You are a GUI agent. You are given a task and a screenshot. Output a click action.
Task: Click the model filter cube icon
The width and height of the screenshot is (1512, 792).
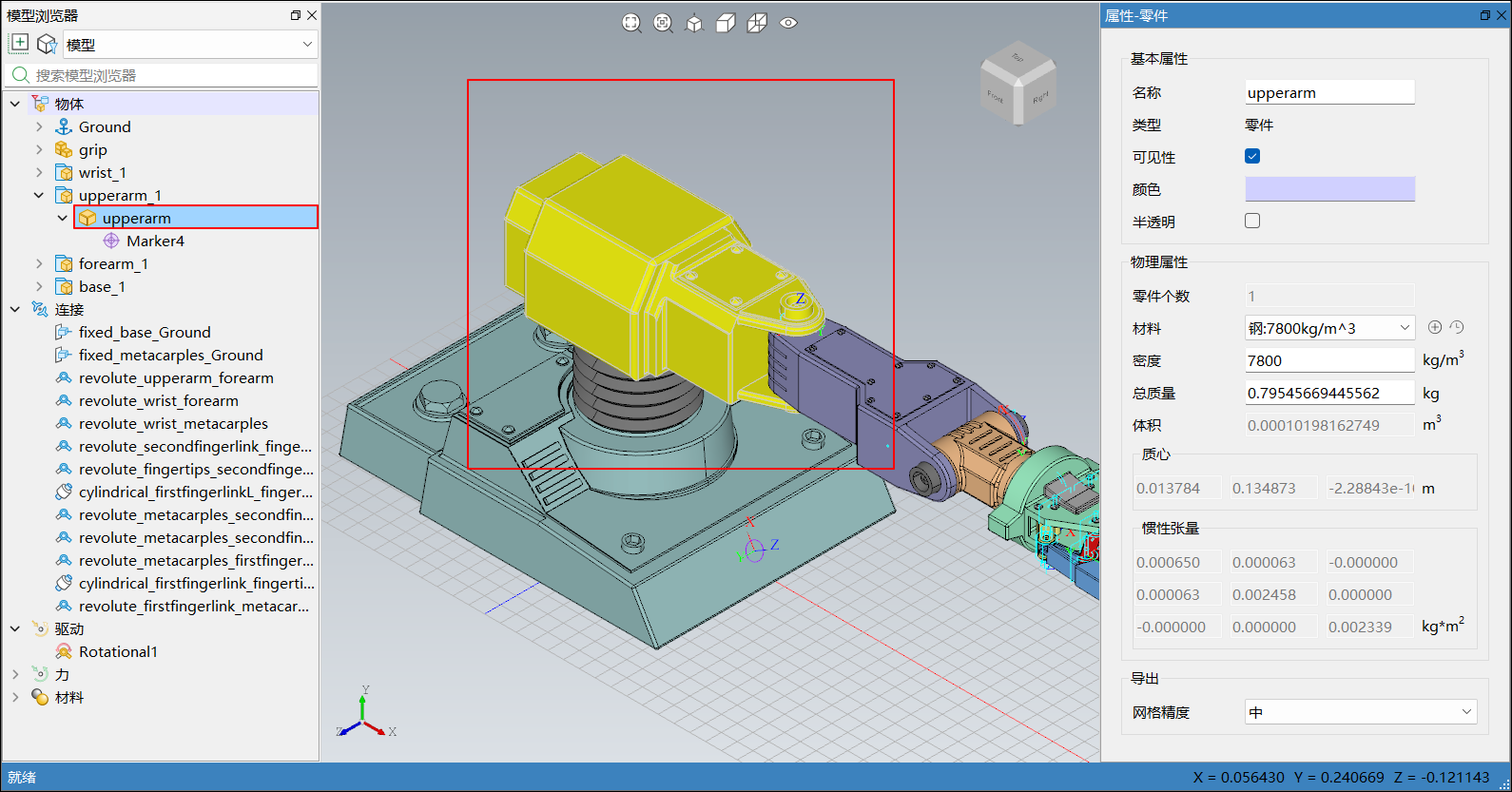coord(47,44)
